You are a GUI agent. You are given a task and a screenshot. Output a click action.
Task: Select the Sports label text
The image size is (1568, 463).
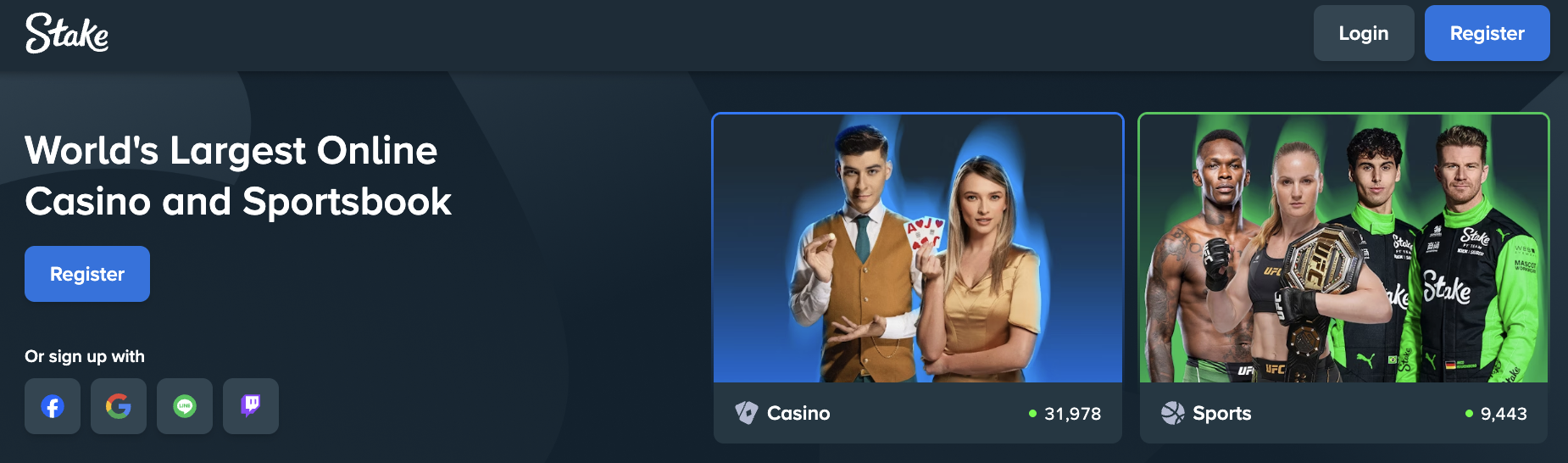click(1222, 413)
